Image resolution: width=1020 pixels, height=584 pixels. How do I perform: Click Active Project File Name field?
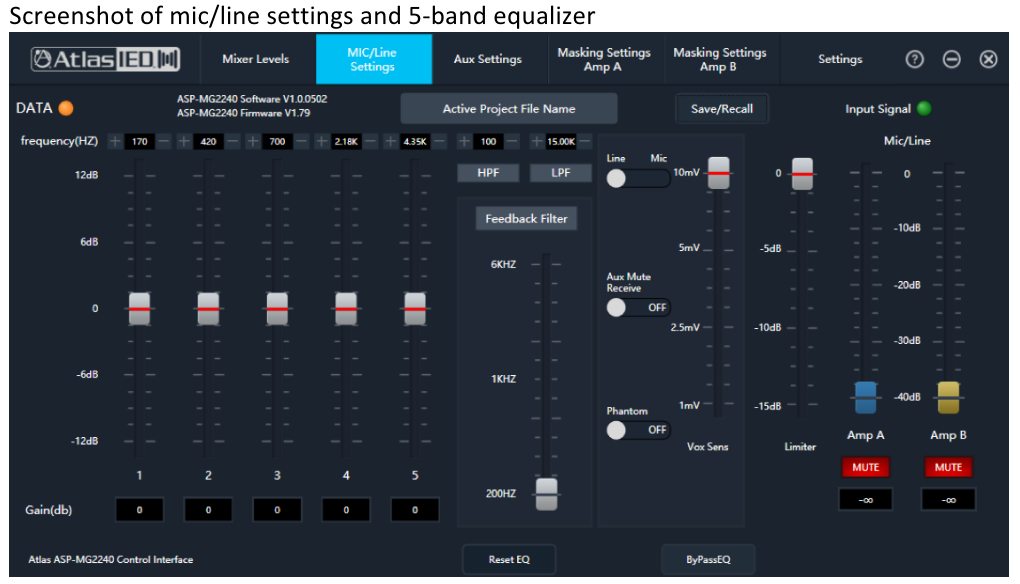(x=509, y=109)
